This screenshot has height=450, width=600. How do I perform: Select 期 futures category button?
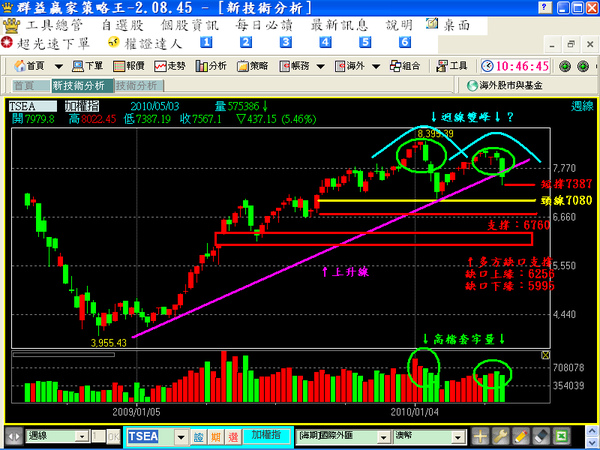click(216, 437)
